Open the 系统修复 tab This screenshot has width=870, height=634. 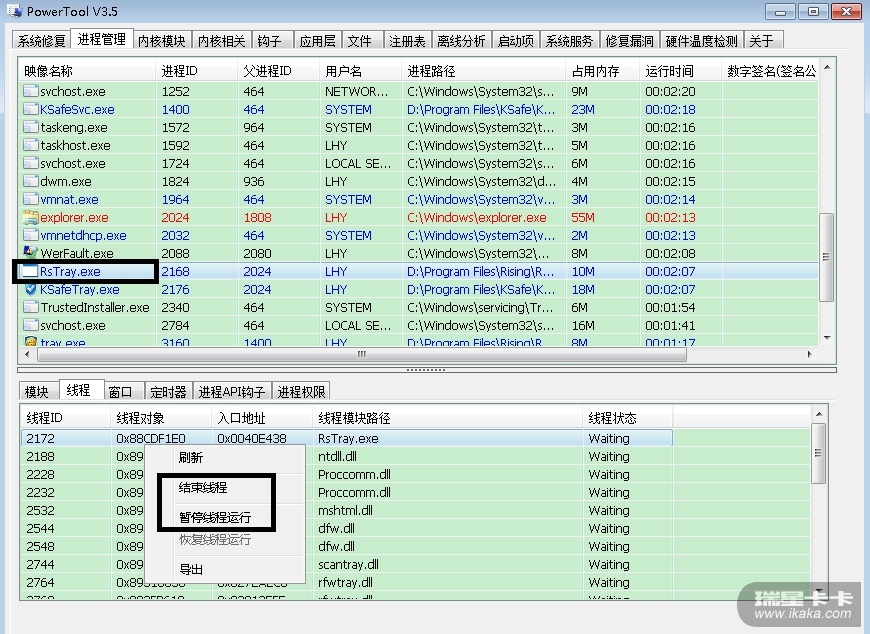tap(42, 40)
